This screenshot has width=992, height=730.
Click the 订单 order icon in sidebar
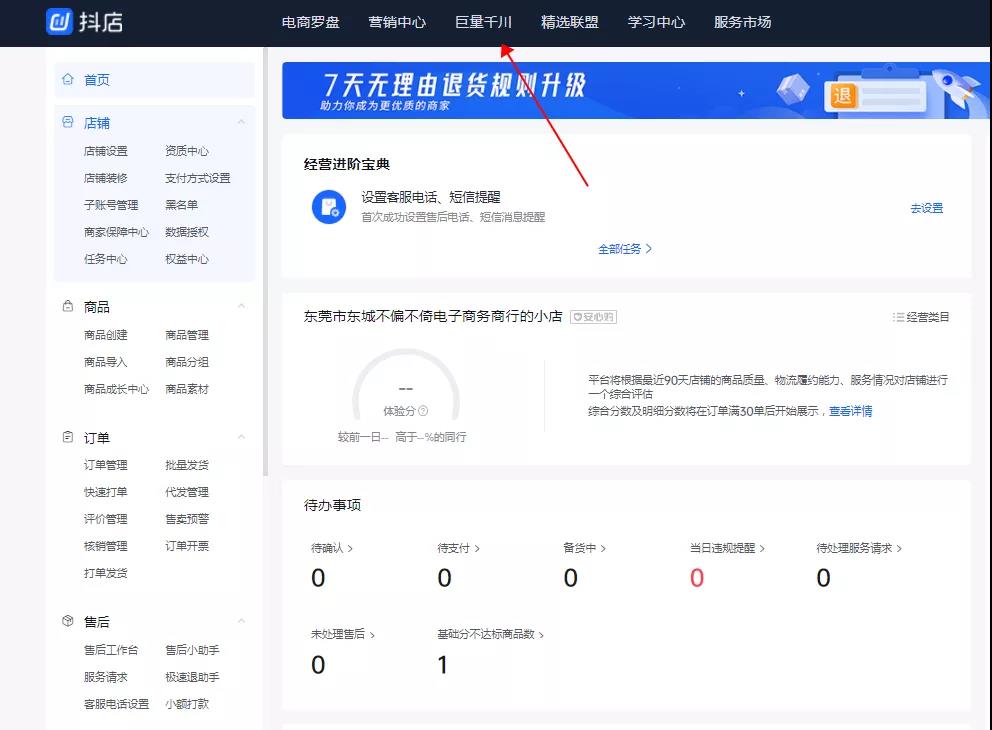point(68,437)
